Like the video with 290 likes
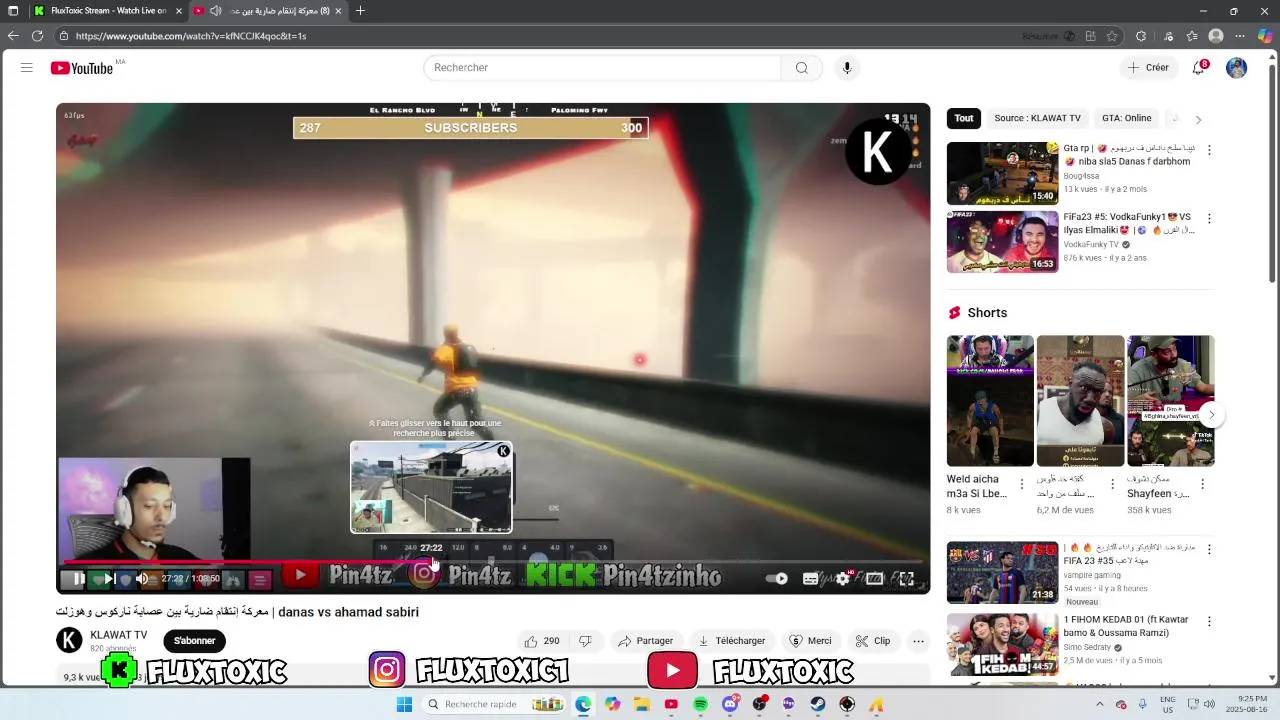This screenshot has height=720, width=1280. (542, 641)
